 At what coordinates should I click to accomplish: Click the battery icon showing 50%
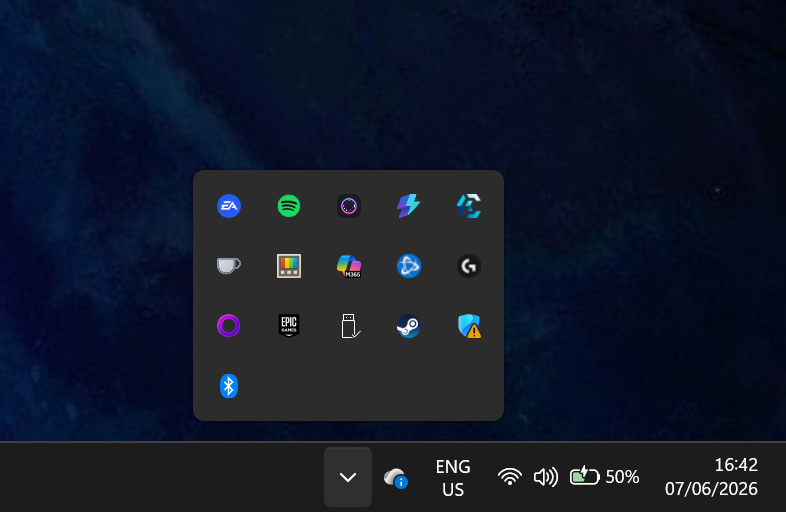coord(604,476)
